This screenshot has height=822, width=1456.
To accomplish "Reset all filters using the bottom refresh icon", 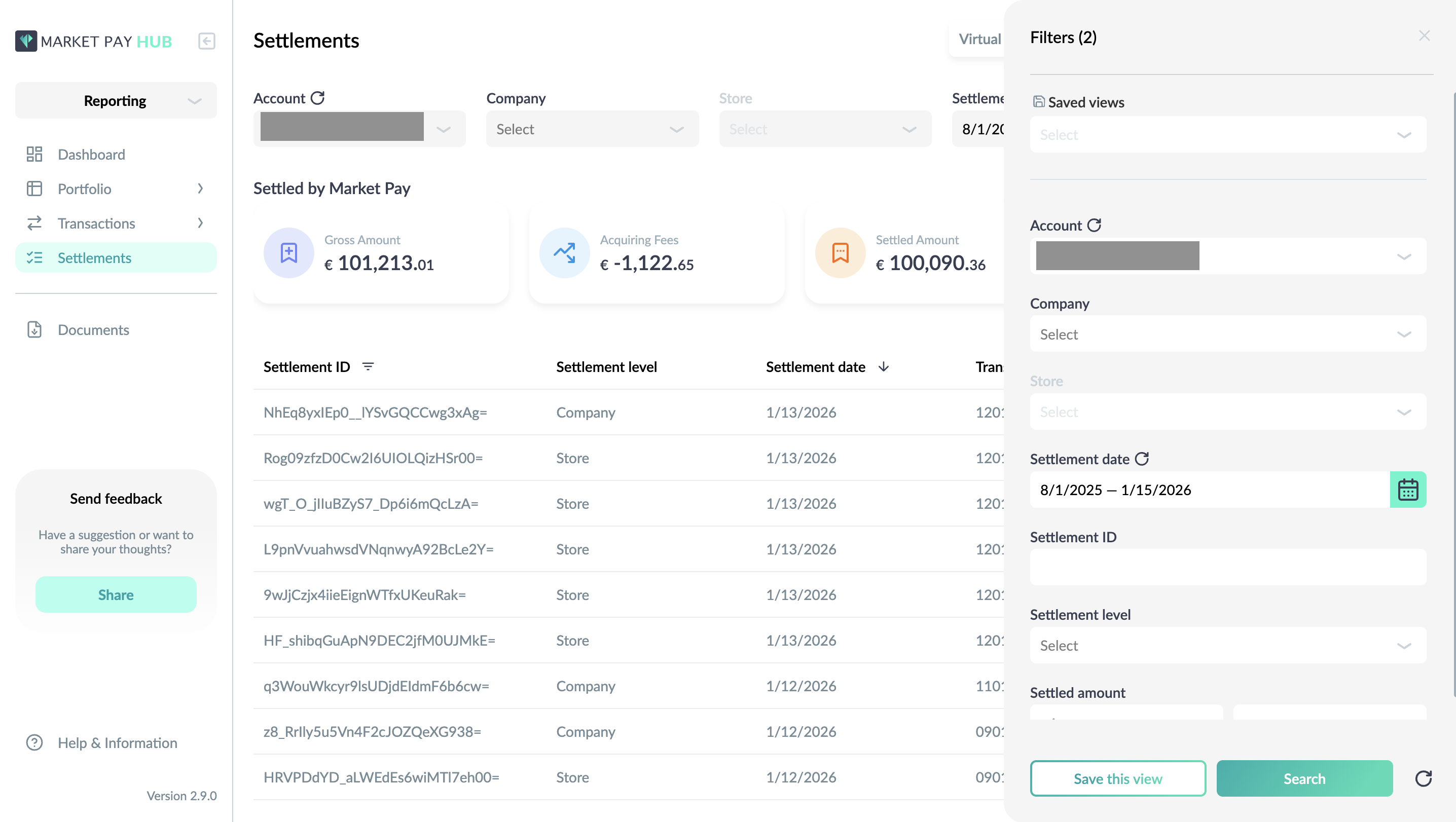I will tap(1423, 778).
